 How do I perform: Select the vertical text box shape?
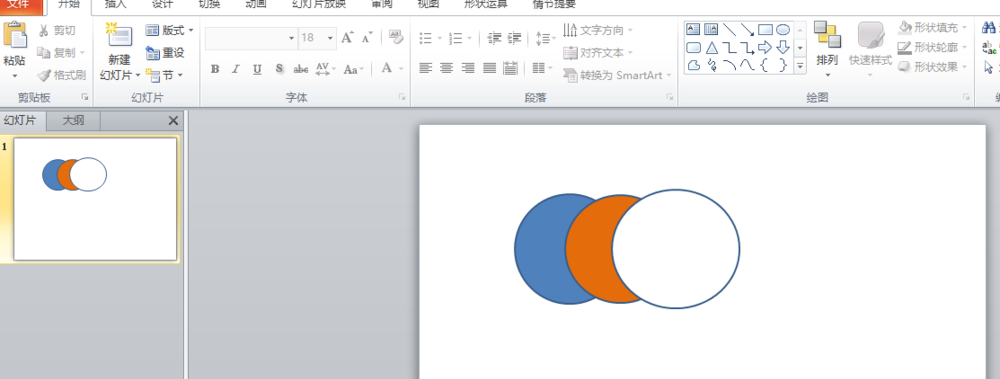point(710,29)
